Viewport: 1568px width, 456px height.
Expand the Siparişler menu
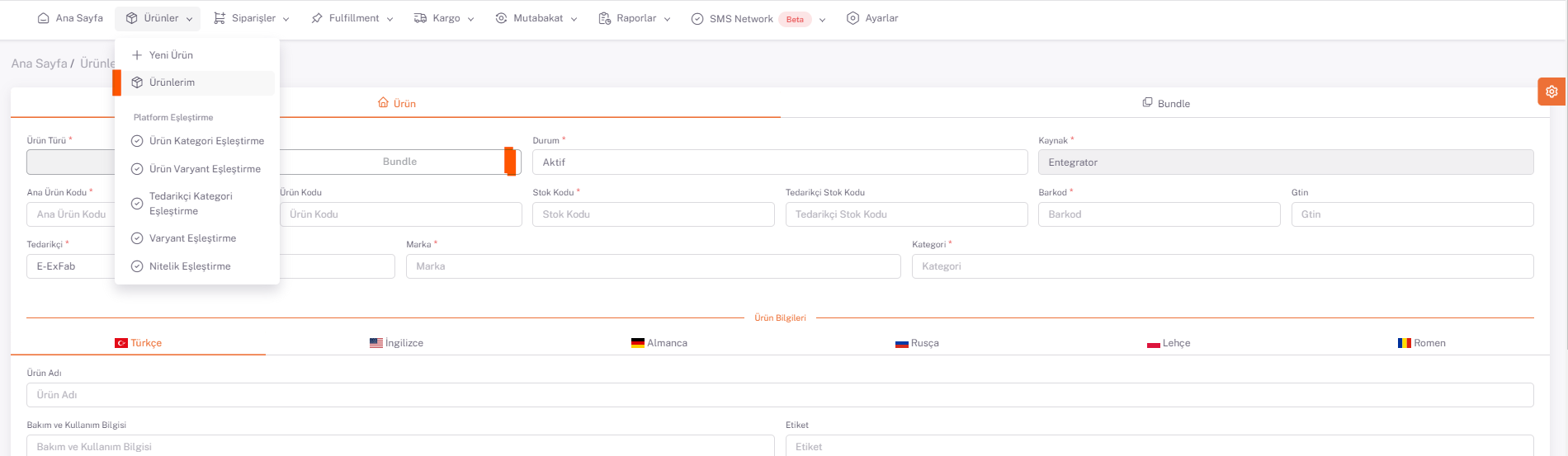(252, 18)
